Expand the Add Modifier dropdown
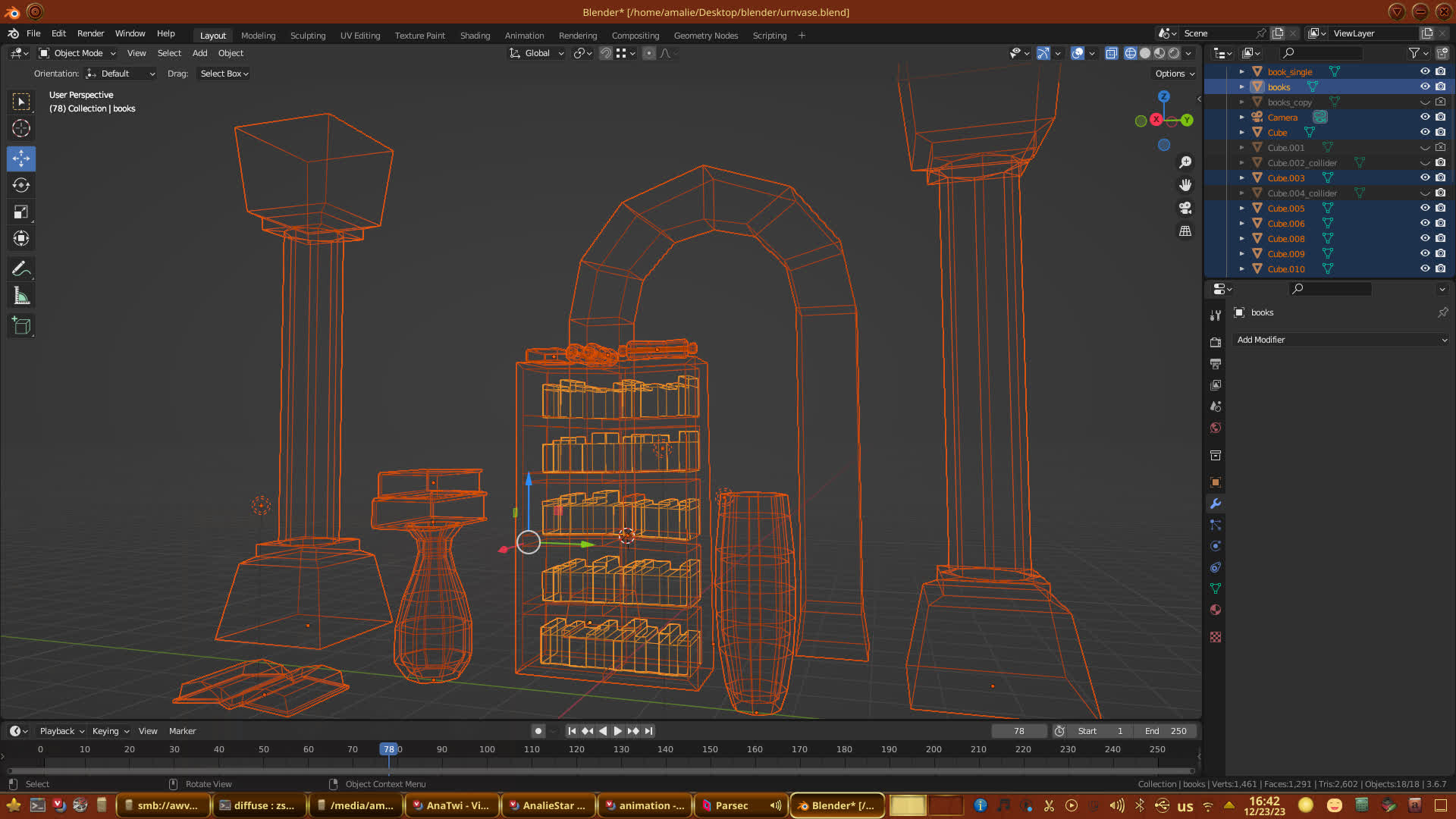Screen dimensions: 1456x819 1341,340
